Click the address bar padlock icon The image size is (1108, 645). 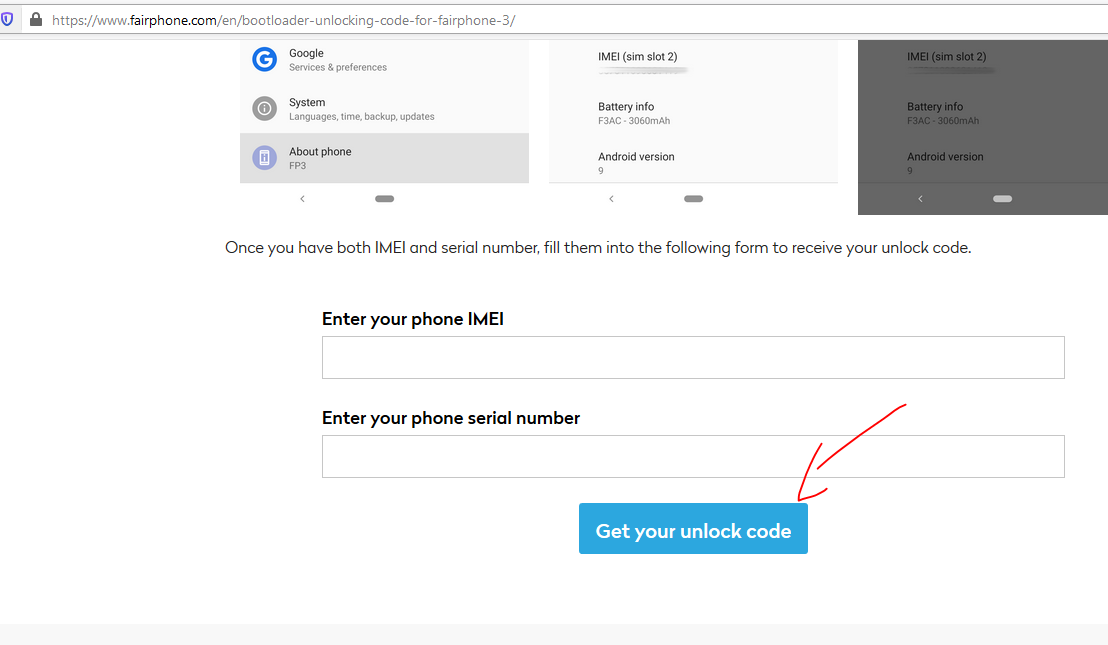coord(35,19)
